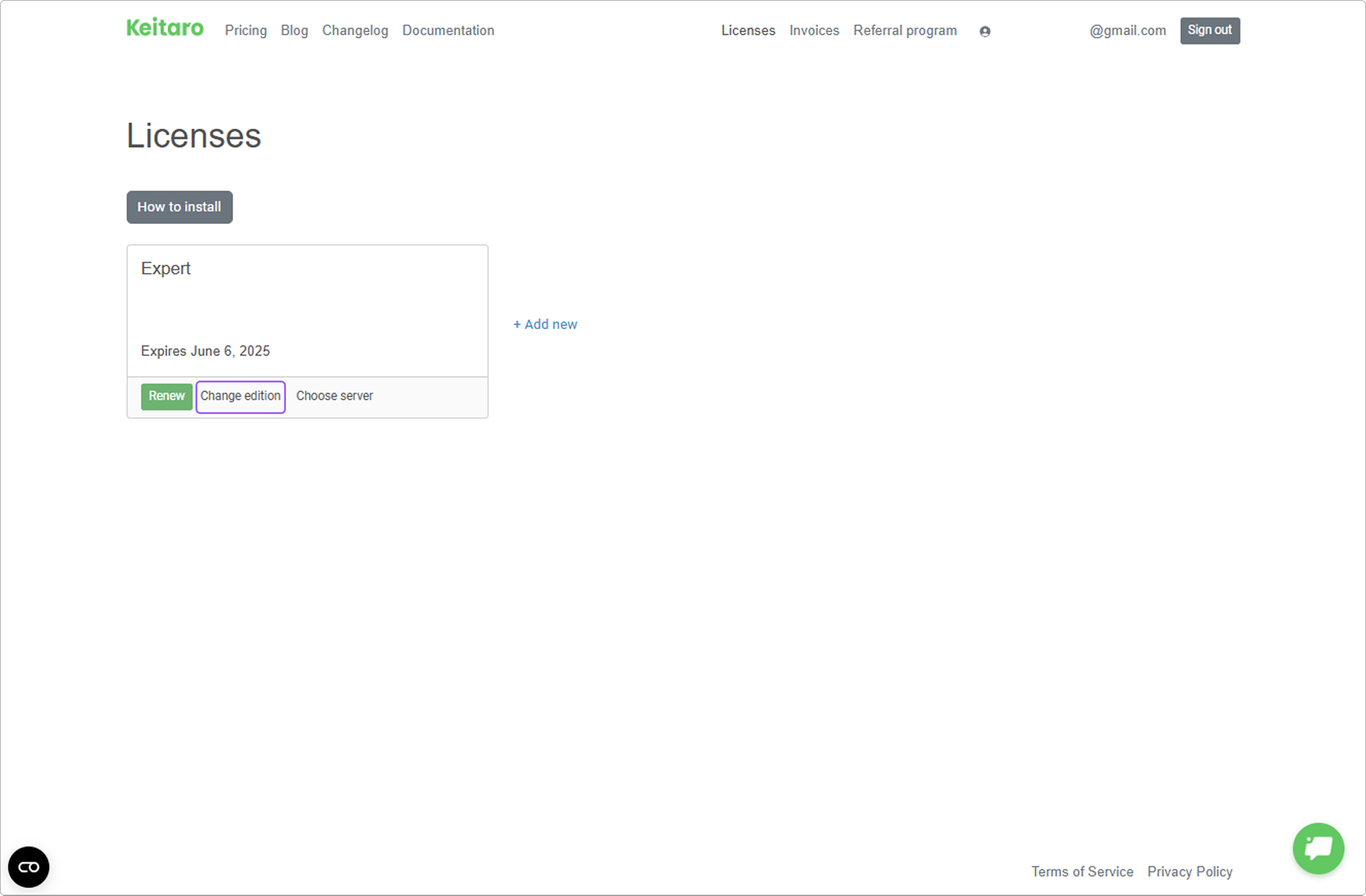Renew the Expert license
Image resolution: width=1366 pixels, height=896 pixels.
tap(166, 396)
